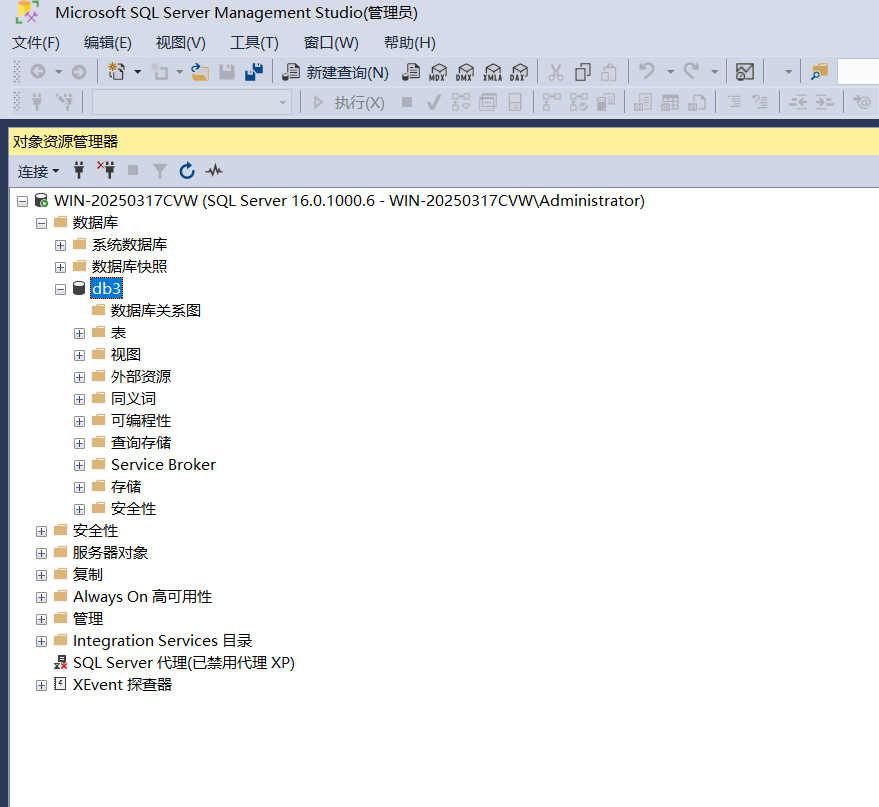The width and height of the screenshot is (879, 807).
Task: Open the 窗口(W) menu
Action: pos(331,43)
